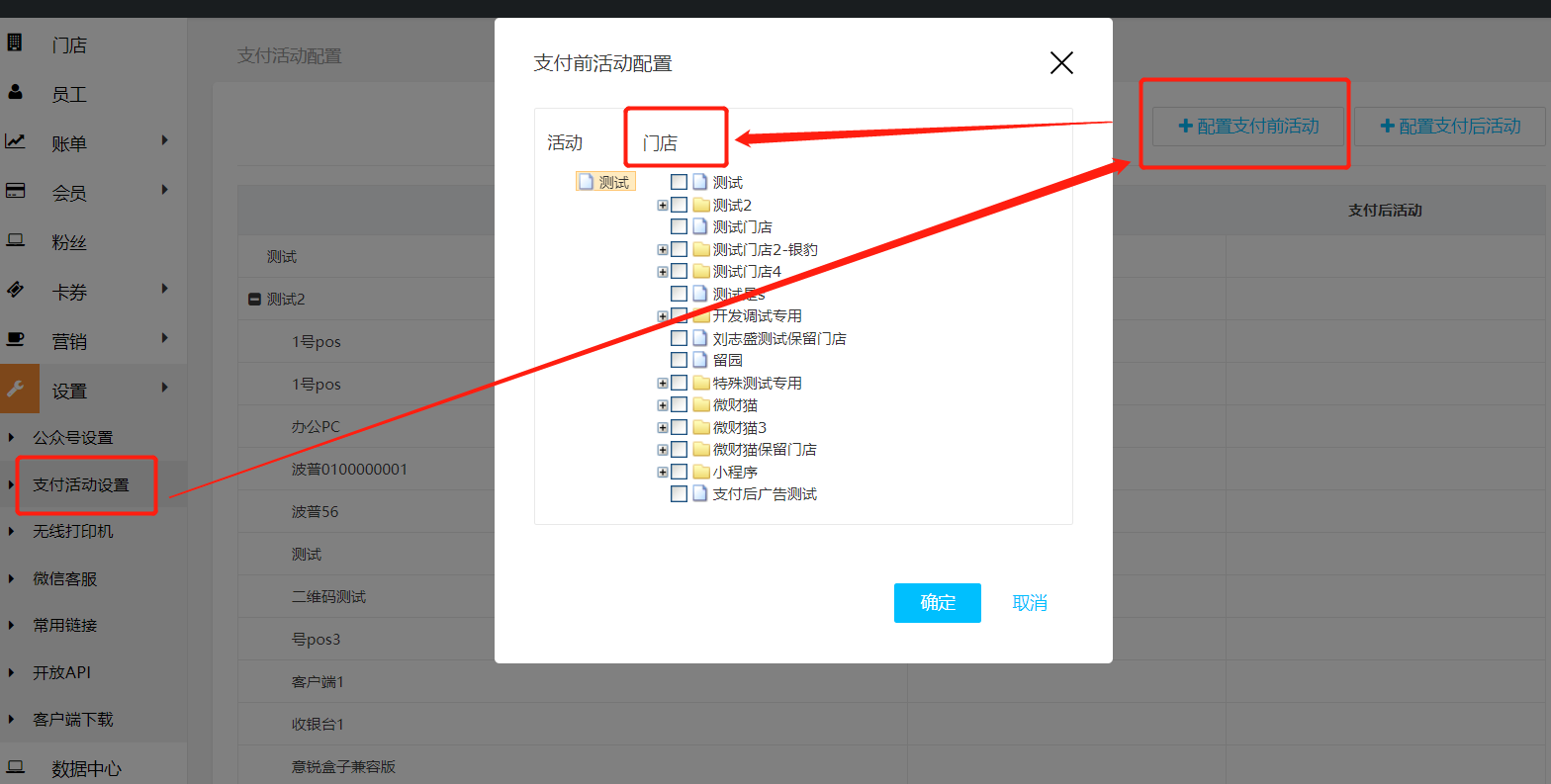
Task: Click the 会员 card icon in sidebar
Action: point(15,191)
